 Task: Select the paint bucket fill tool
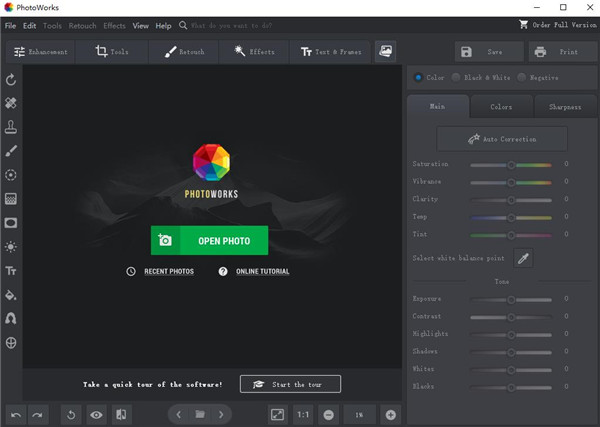pyautogui.click(x=11, y=295)
